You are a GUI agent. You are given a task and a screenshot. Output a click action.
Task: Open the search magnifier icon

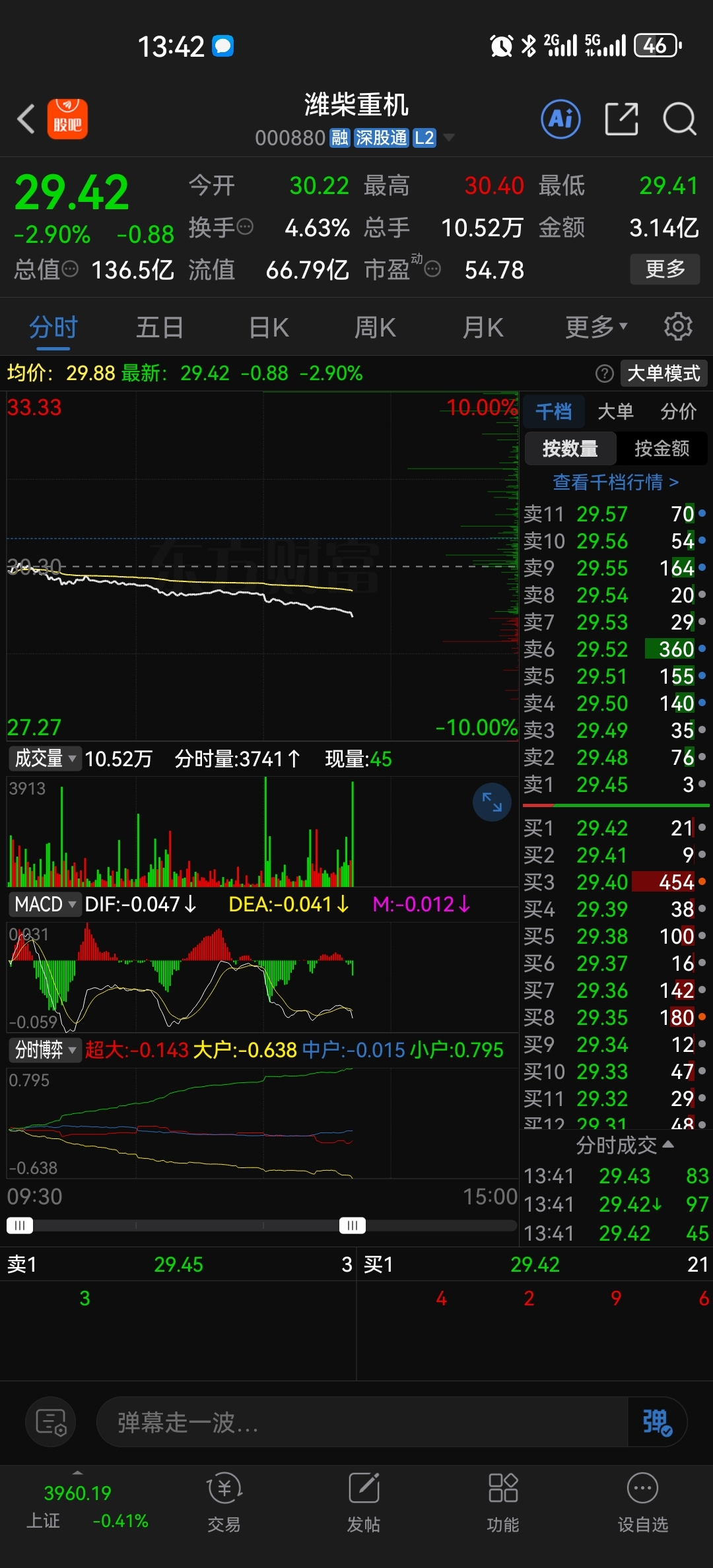(x=679, y=119)
